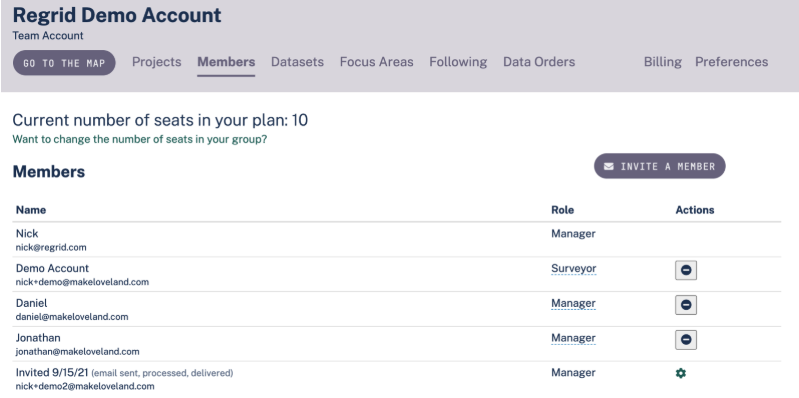799x398 pixels.
Task: Click the Members section heading
Action: click(49, 172)
